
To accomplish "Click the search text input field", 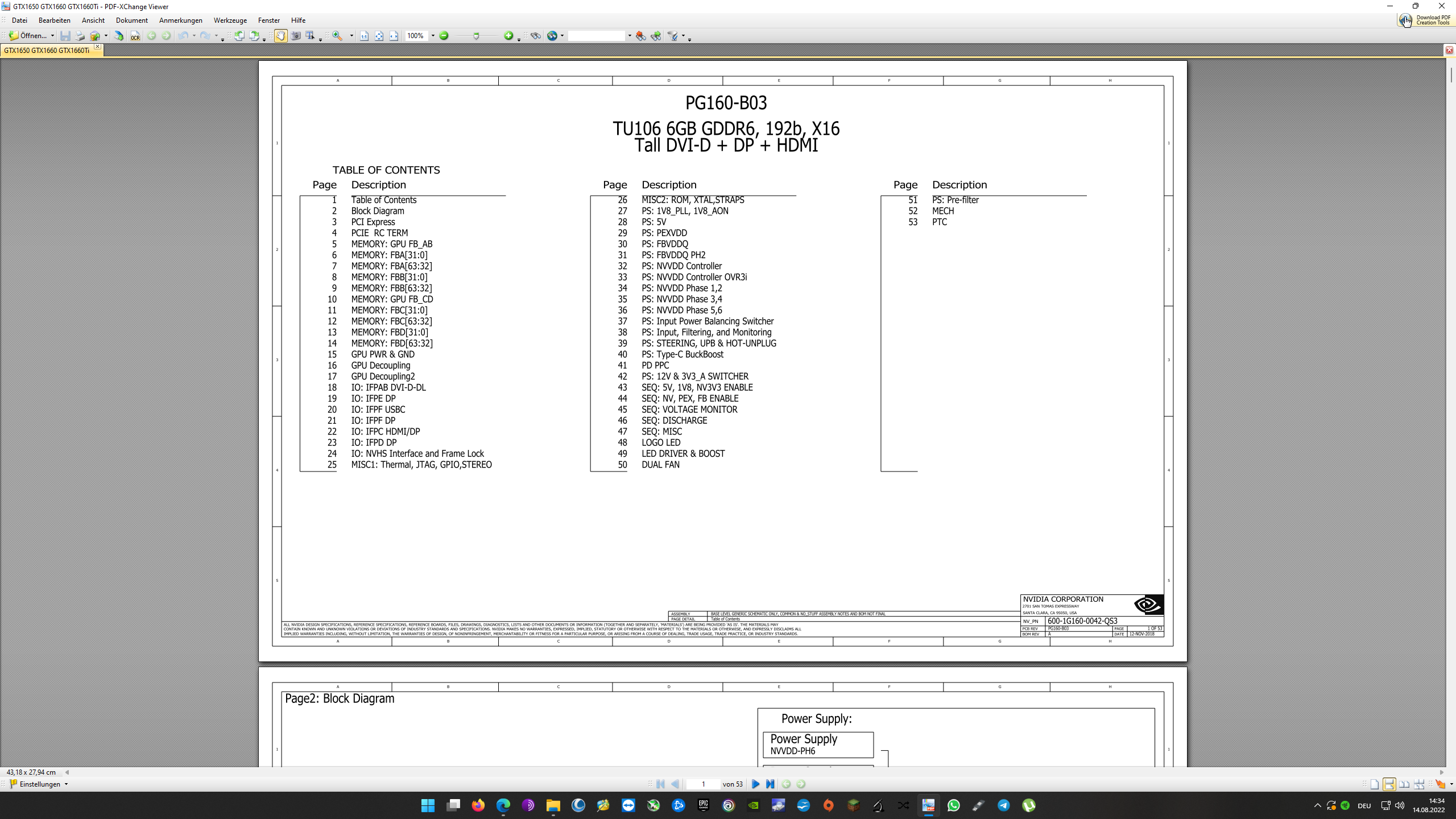I will [x=596, y=36].
